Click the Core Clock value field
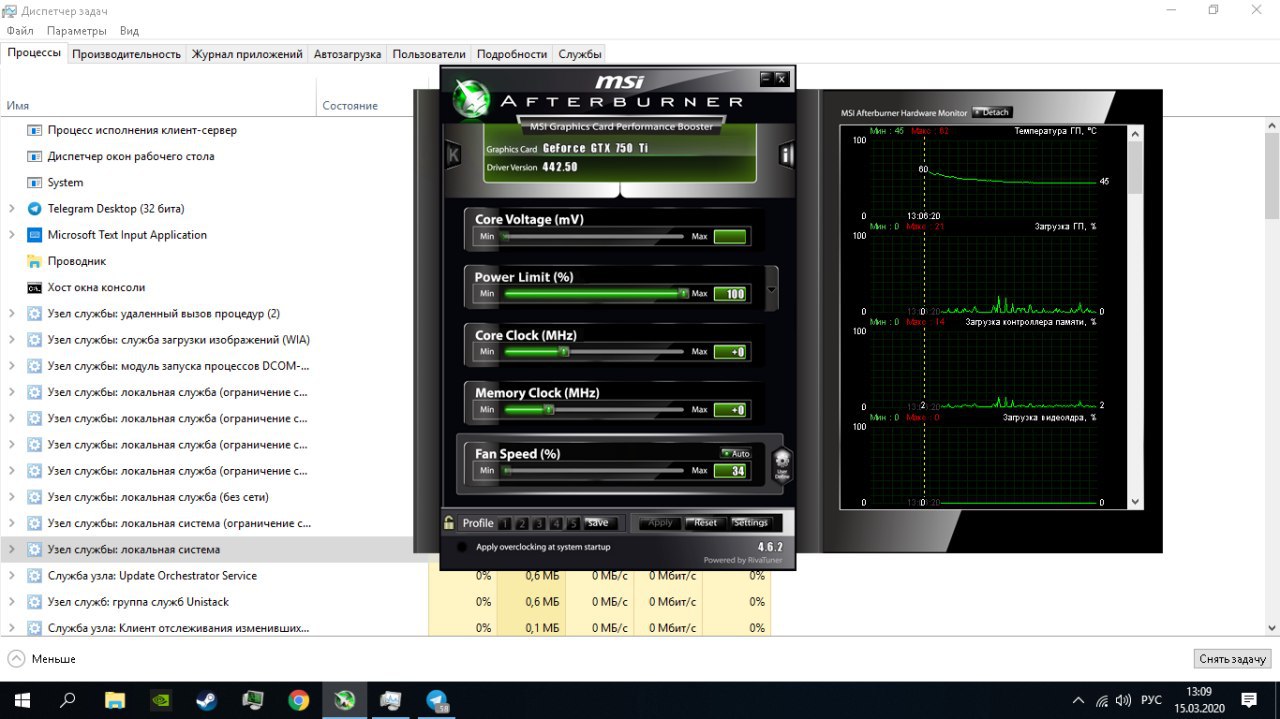 (730, 352)
